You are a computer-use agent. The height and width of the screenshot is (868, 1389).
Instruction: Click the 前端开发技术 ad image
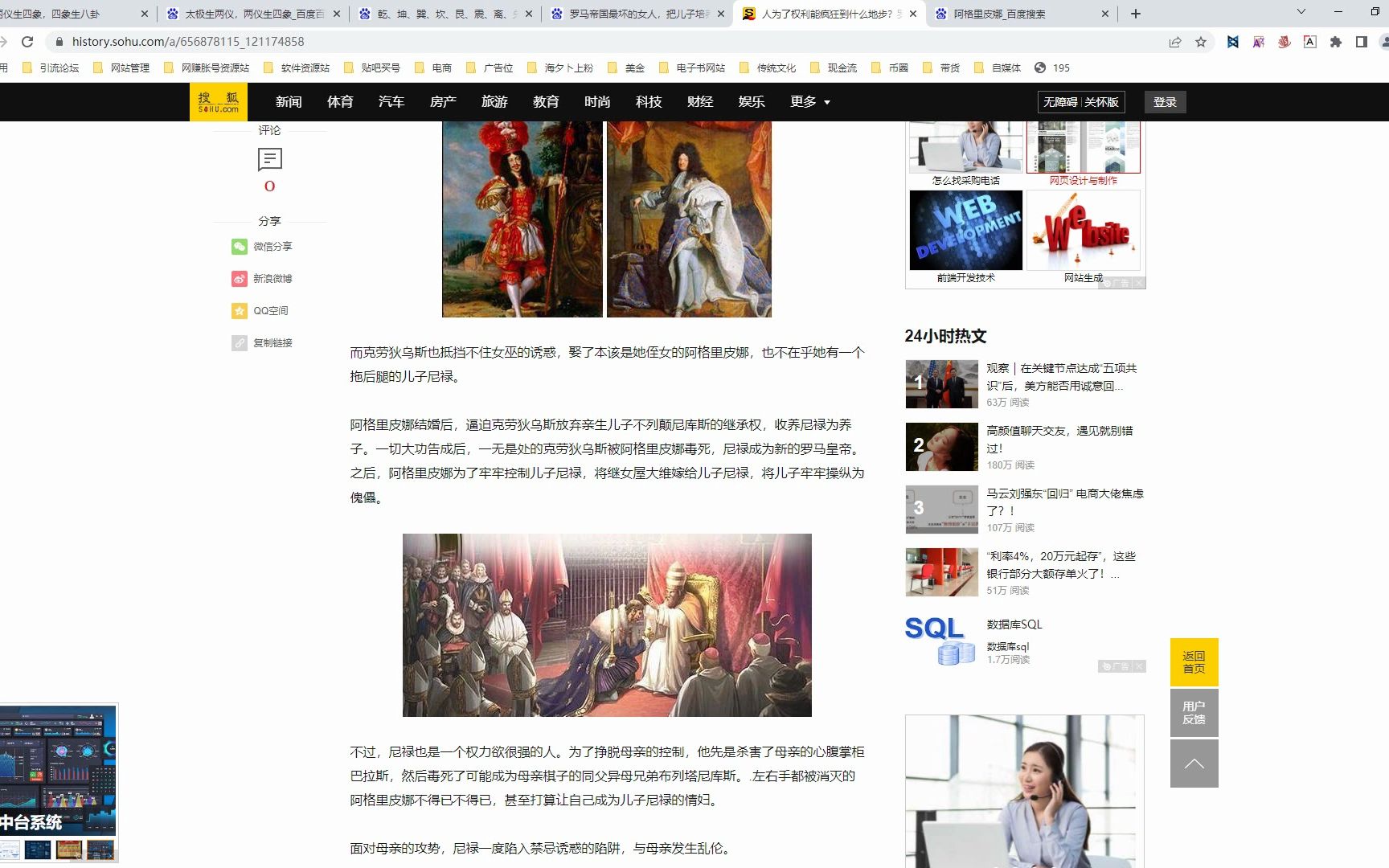tap(966, 230)
